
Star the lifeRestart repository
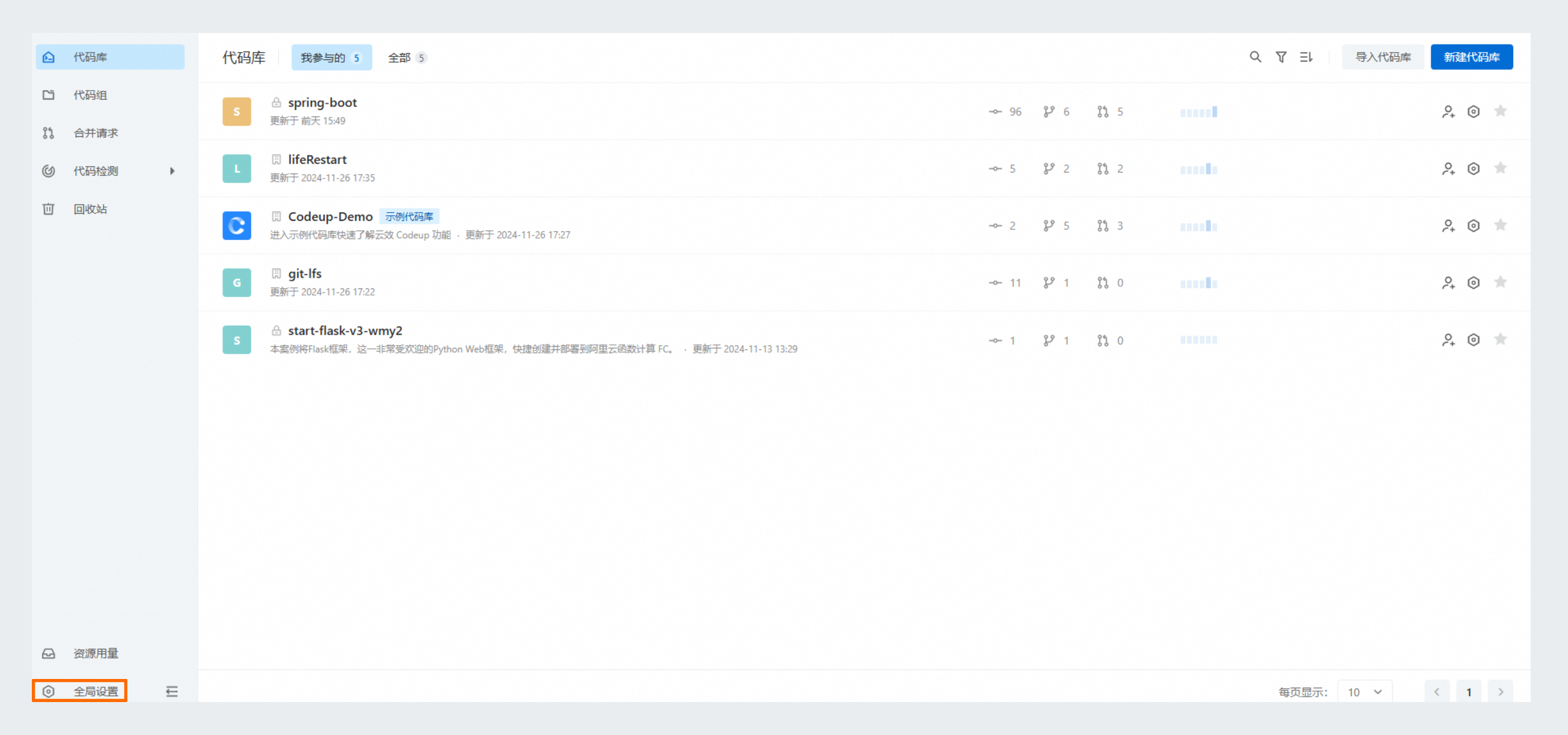1500,168
